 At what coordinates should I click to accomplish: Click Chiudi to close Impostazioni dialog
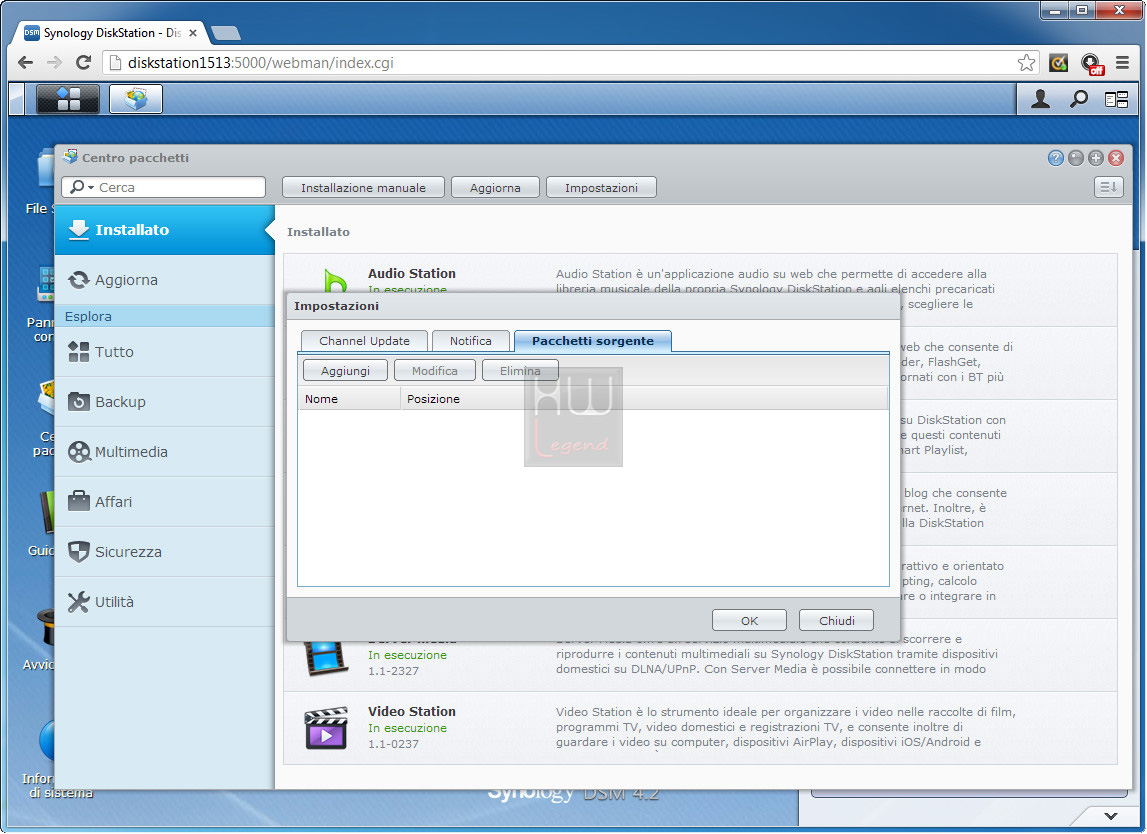tap(836, 620)
